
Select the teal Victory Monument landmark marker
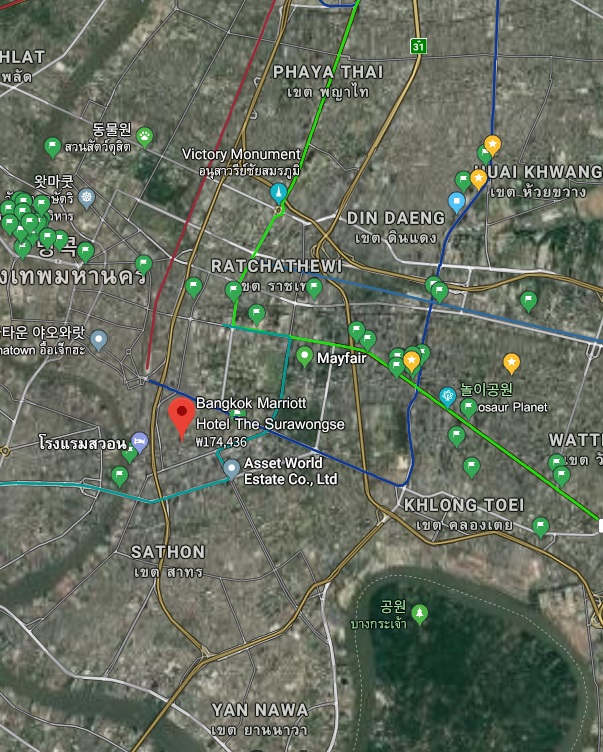pos(278,192)
